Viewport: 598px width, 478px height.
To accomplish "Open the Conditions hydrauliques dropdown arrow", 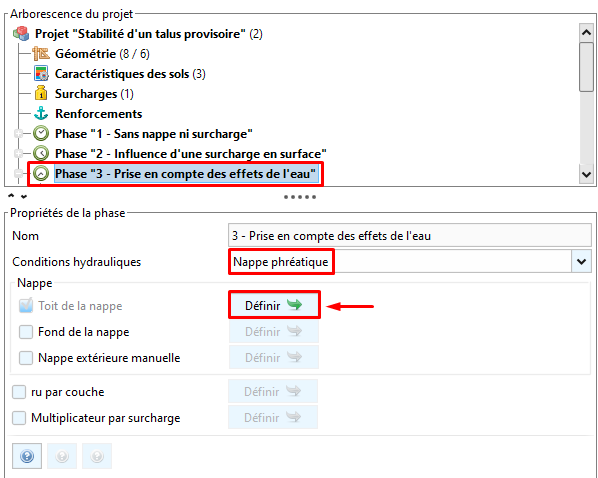I will pos(581,262).
